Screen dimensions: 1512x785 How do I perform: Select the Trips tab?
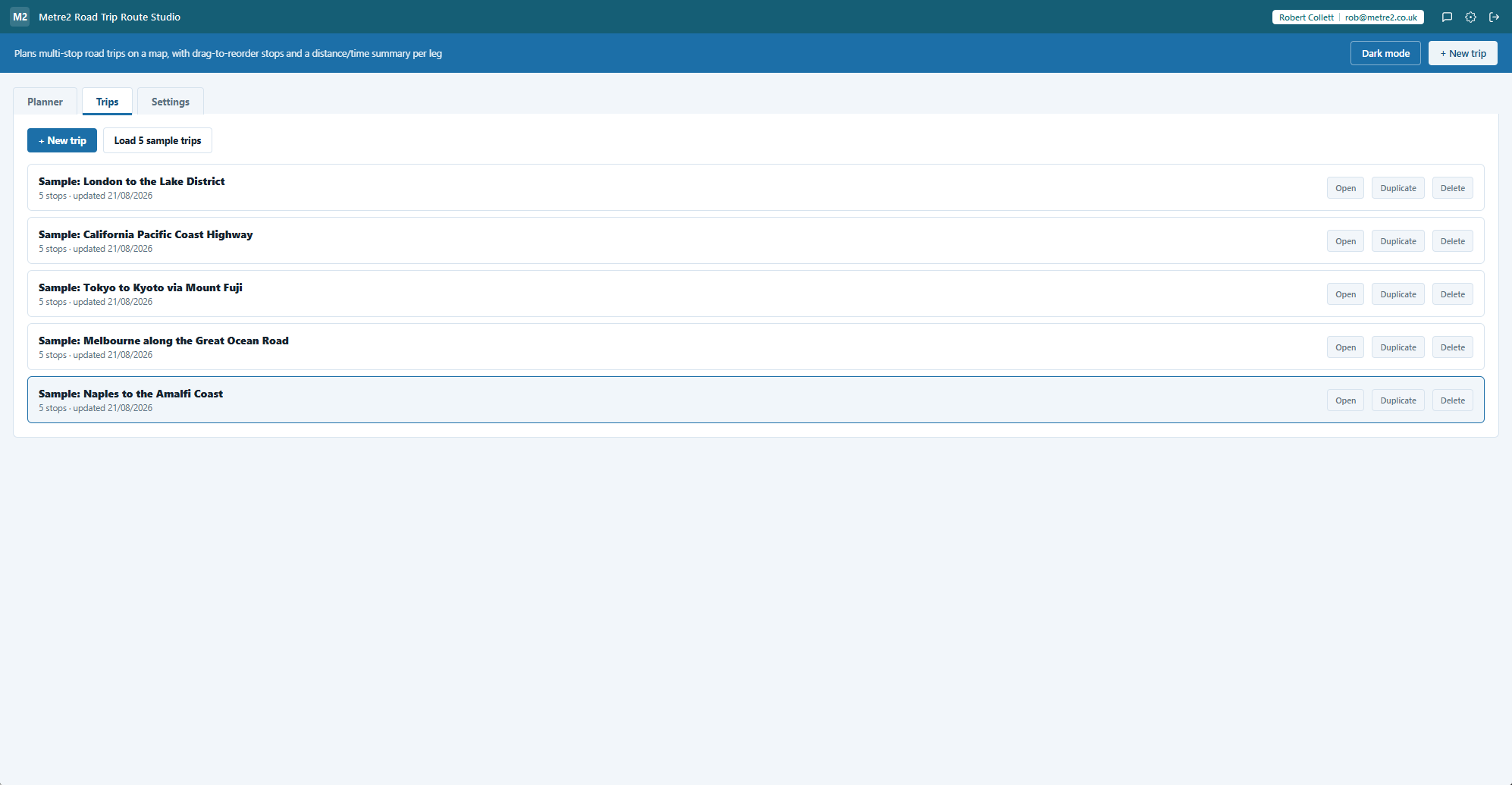click(x=107, y=102)
